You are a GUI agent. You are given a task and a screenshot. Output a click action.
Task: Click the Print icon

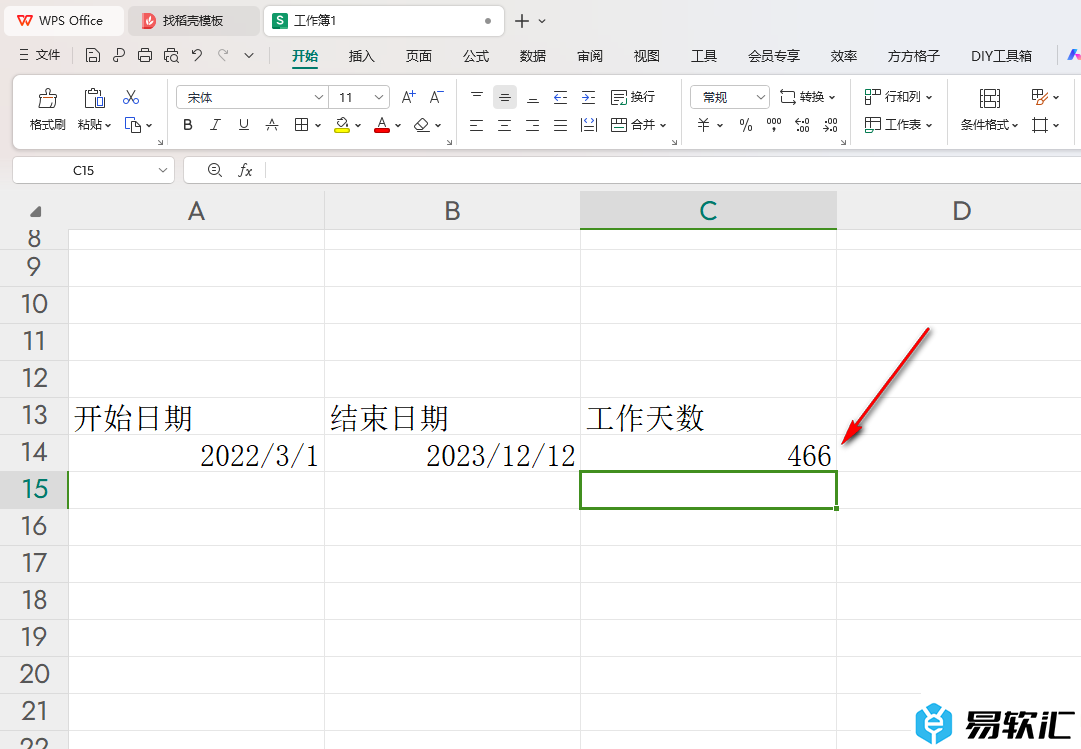click(145, 56)
